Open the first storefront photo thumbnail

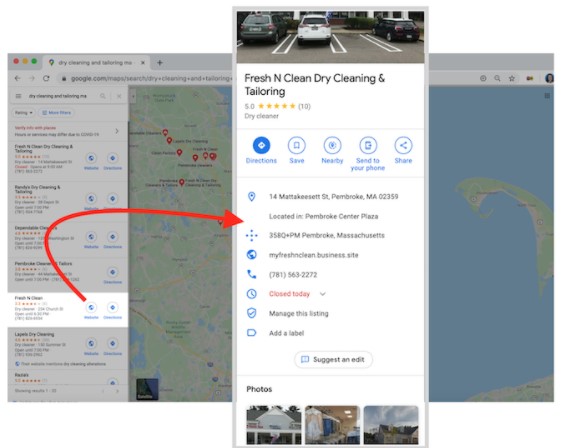[274, 425]
